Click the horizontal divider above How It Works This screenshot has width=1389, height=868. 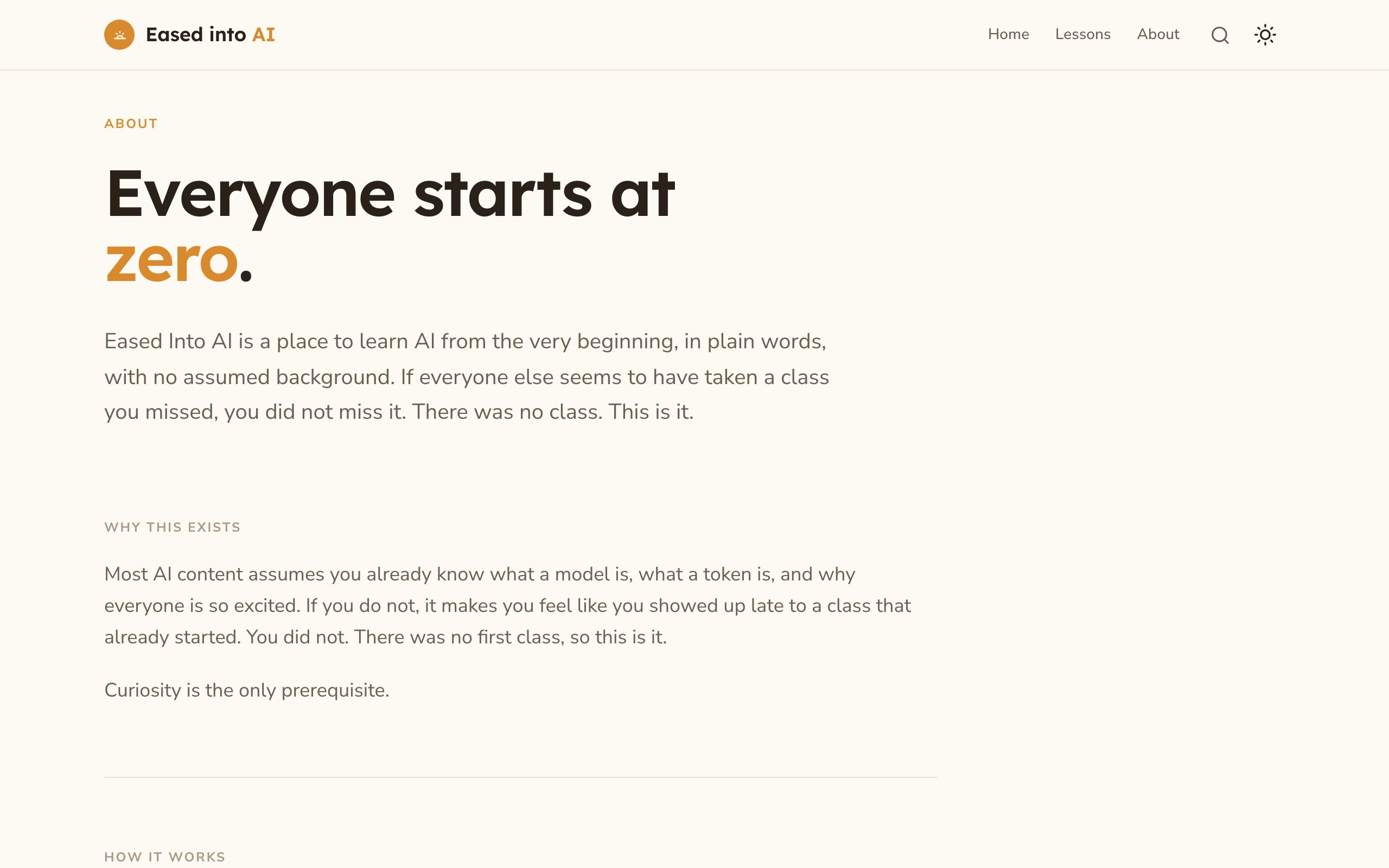point(520,777)
